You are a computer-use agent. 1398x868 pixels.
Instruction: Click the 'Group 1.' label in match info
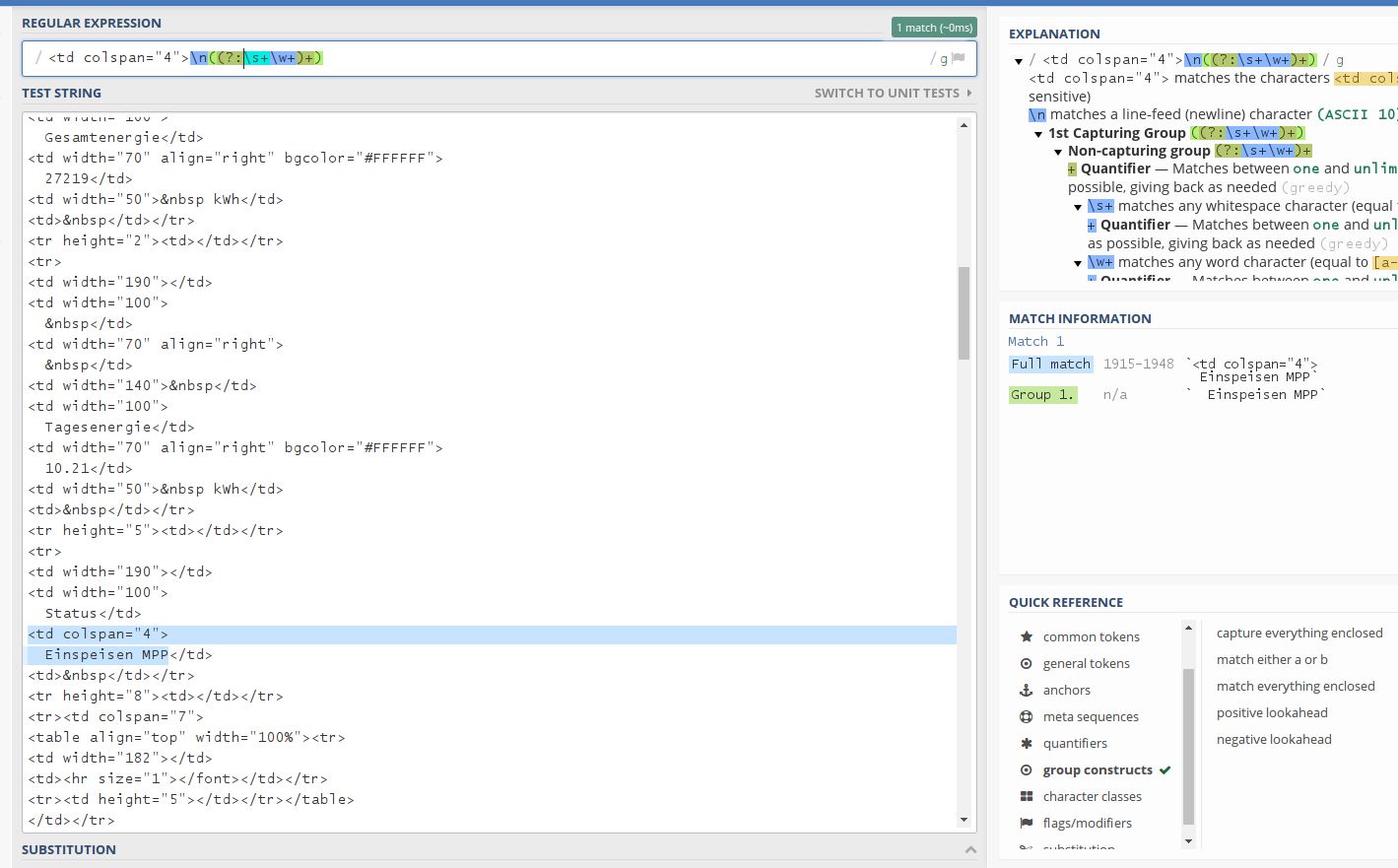1042,394
